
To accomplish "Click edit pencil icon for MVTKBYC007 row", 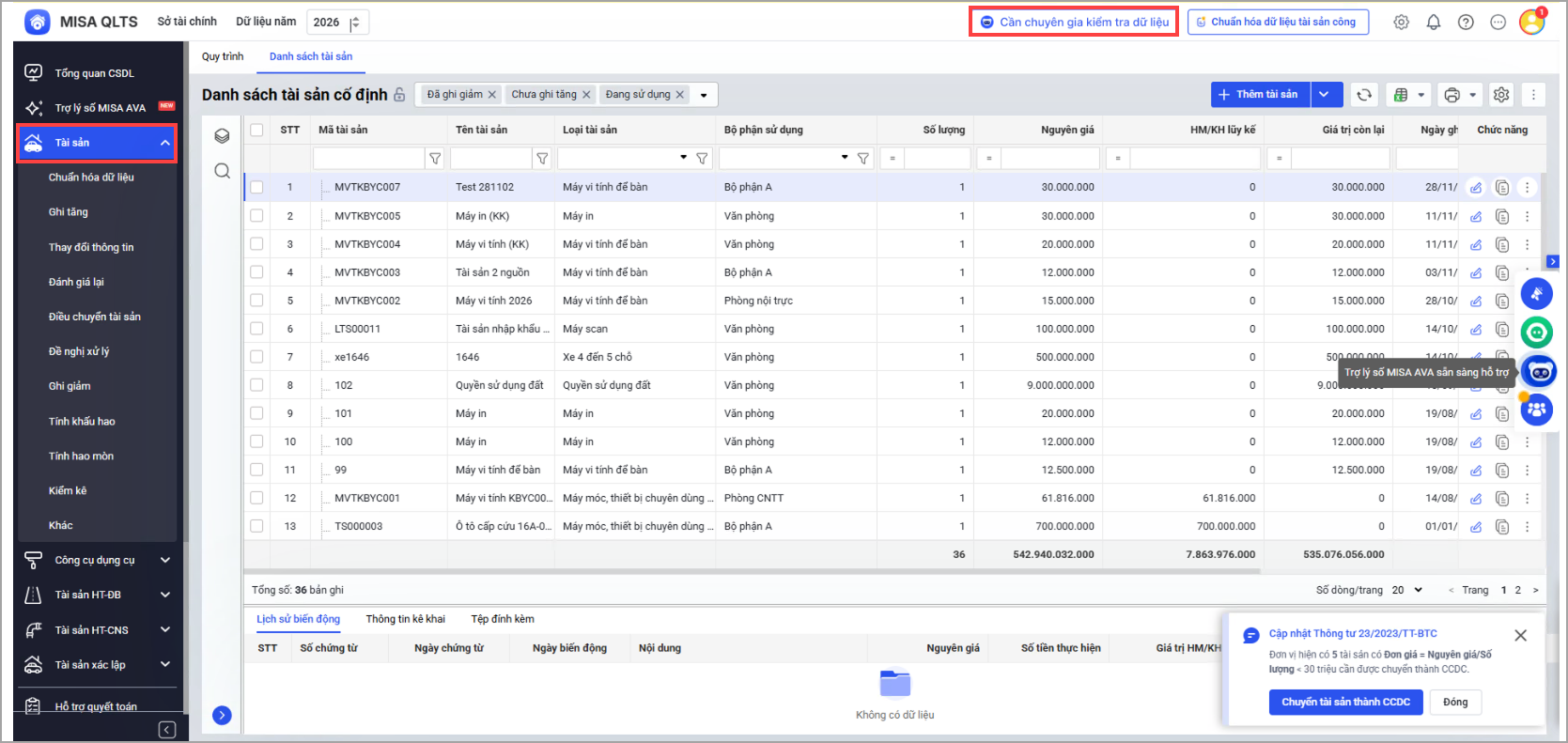I will click(x=1475, y=188).
